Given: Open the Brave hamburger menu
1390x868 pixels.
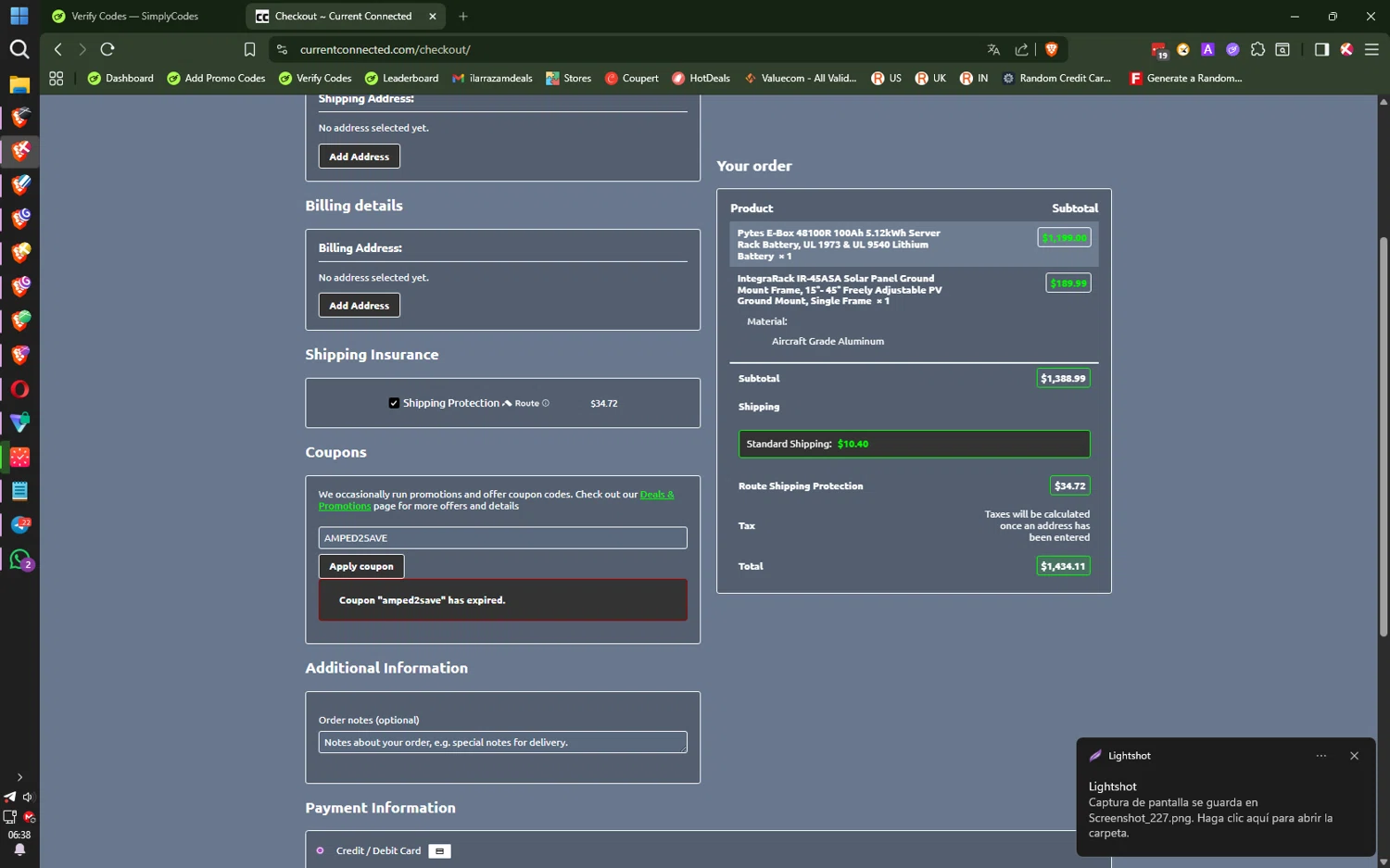Looking at the screenshot, I should pos(1371,49).
